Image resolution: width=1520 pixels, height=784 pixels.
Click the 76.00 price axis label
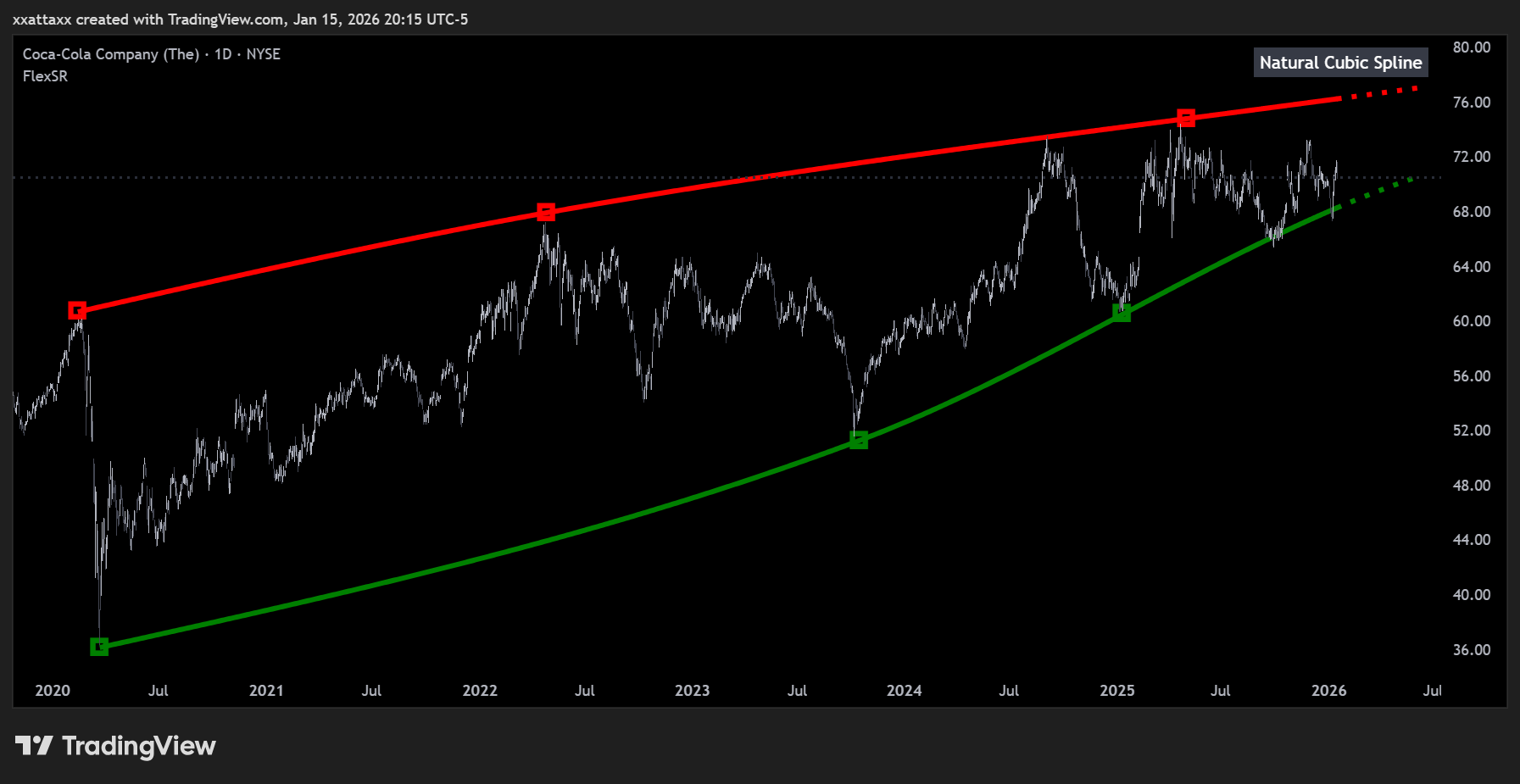click(x=1471, y=103)
